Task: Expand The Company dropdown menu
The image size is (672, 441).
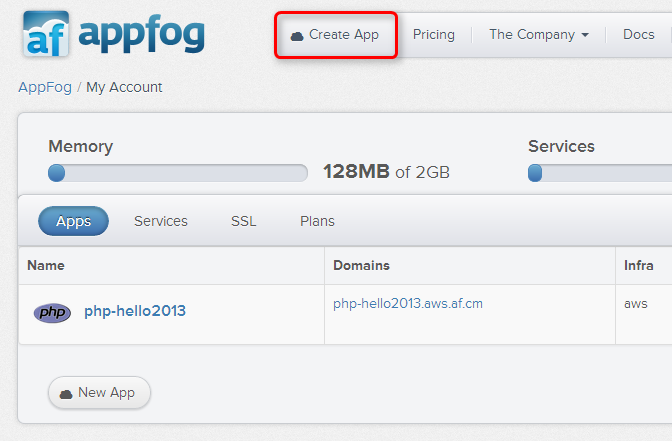Action: tap(539, 35)
